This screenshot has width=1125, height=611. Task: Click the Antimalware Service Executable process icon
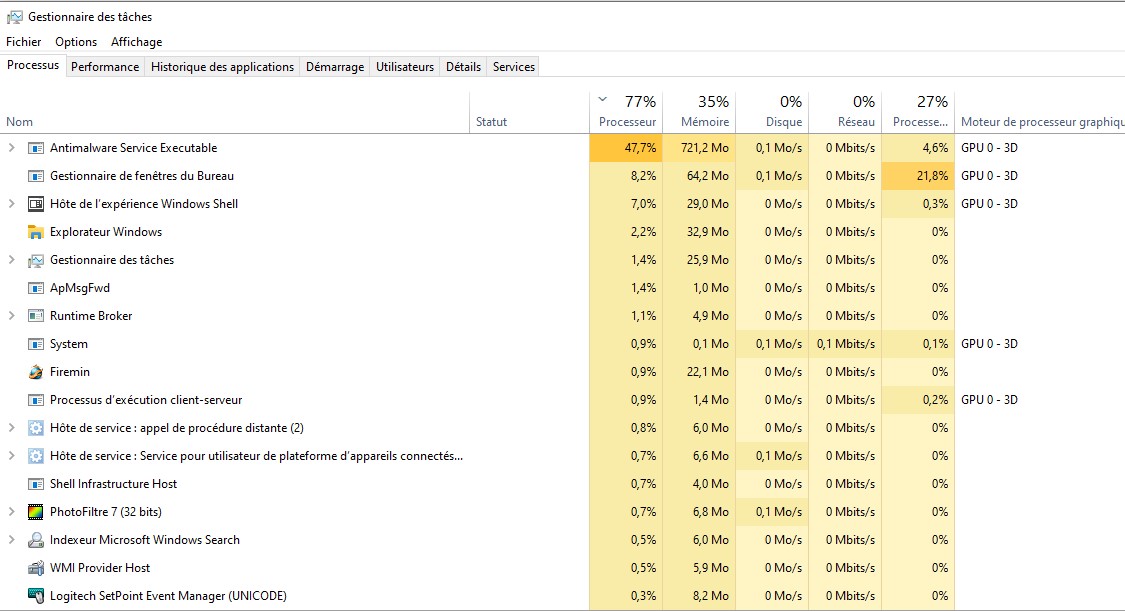(36, 148)
